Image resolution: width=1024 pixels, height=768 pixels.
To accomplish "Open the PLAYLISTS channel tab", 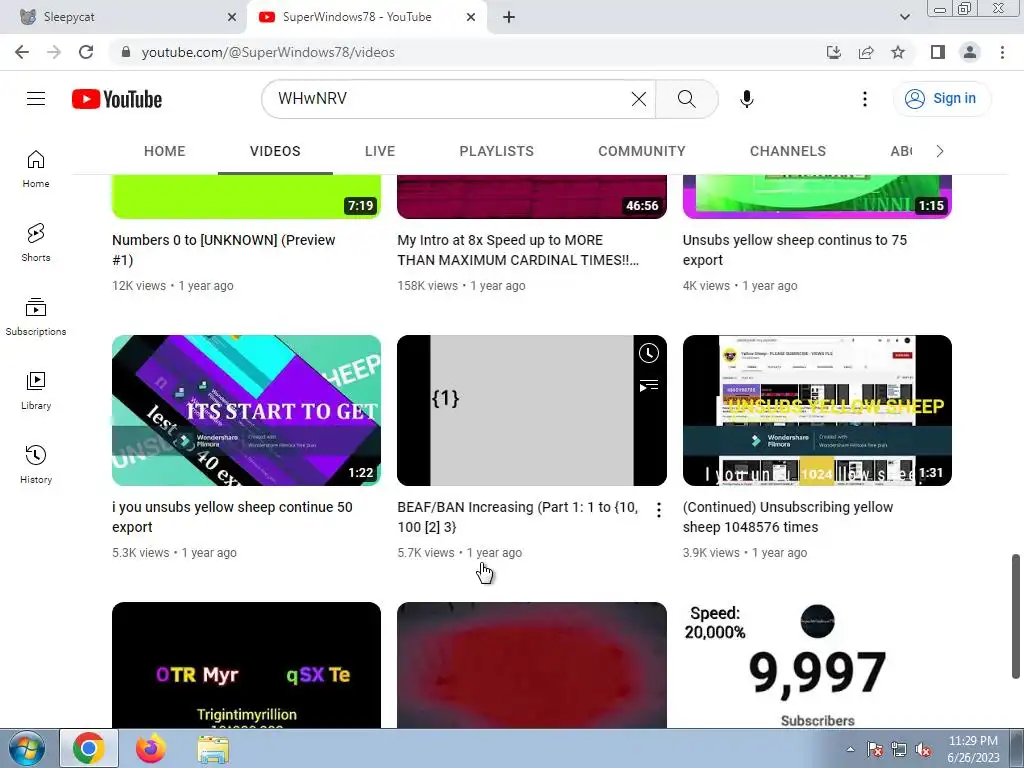I will point(496,151).
